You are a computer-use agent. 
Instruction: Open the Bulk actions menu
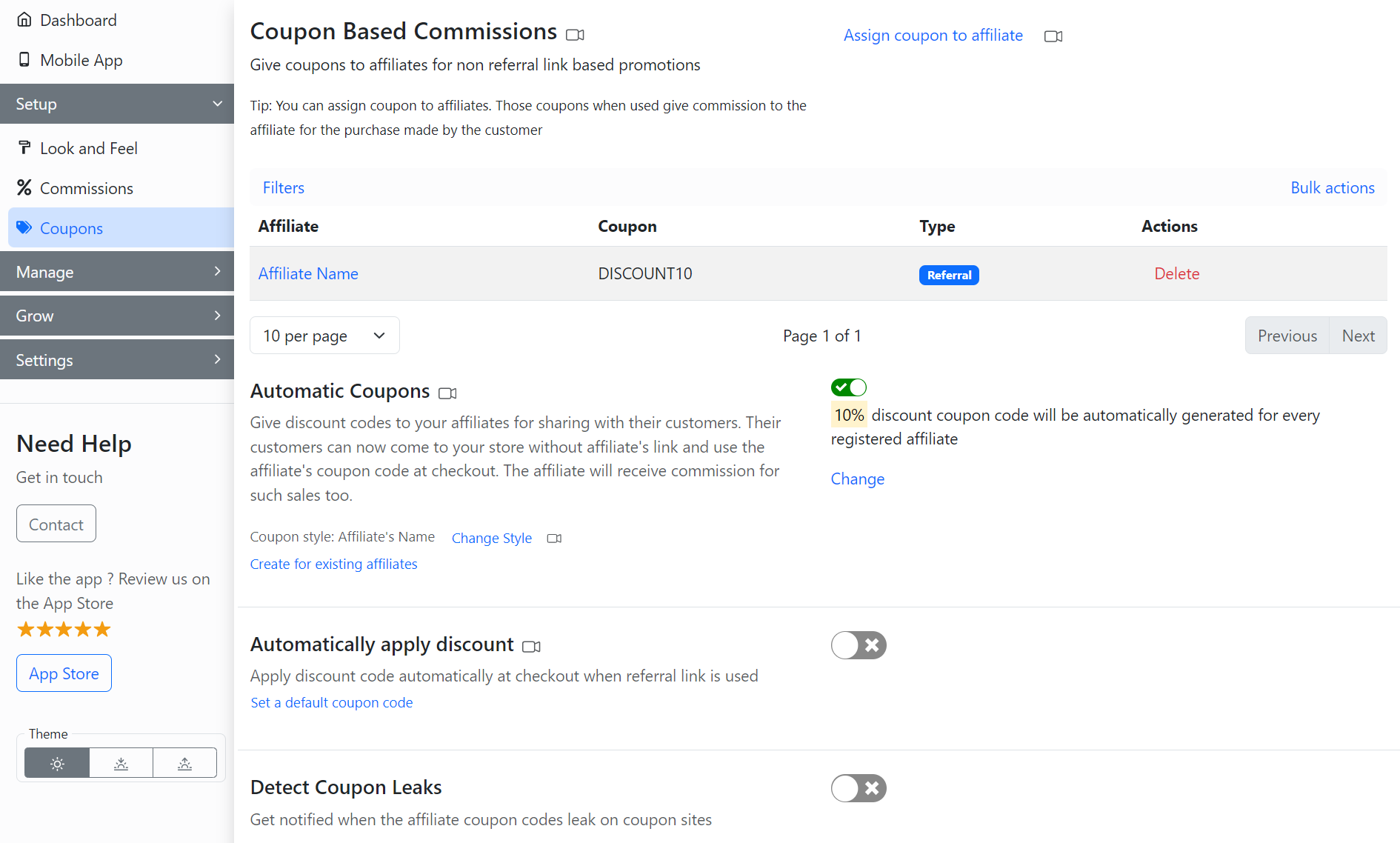[1332, 187]
